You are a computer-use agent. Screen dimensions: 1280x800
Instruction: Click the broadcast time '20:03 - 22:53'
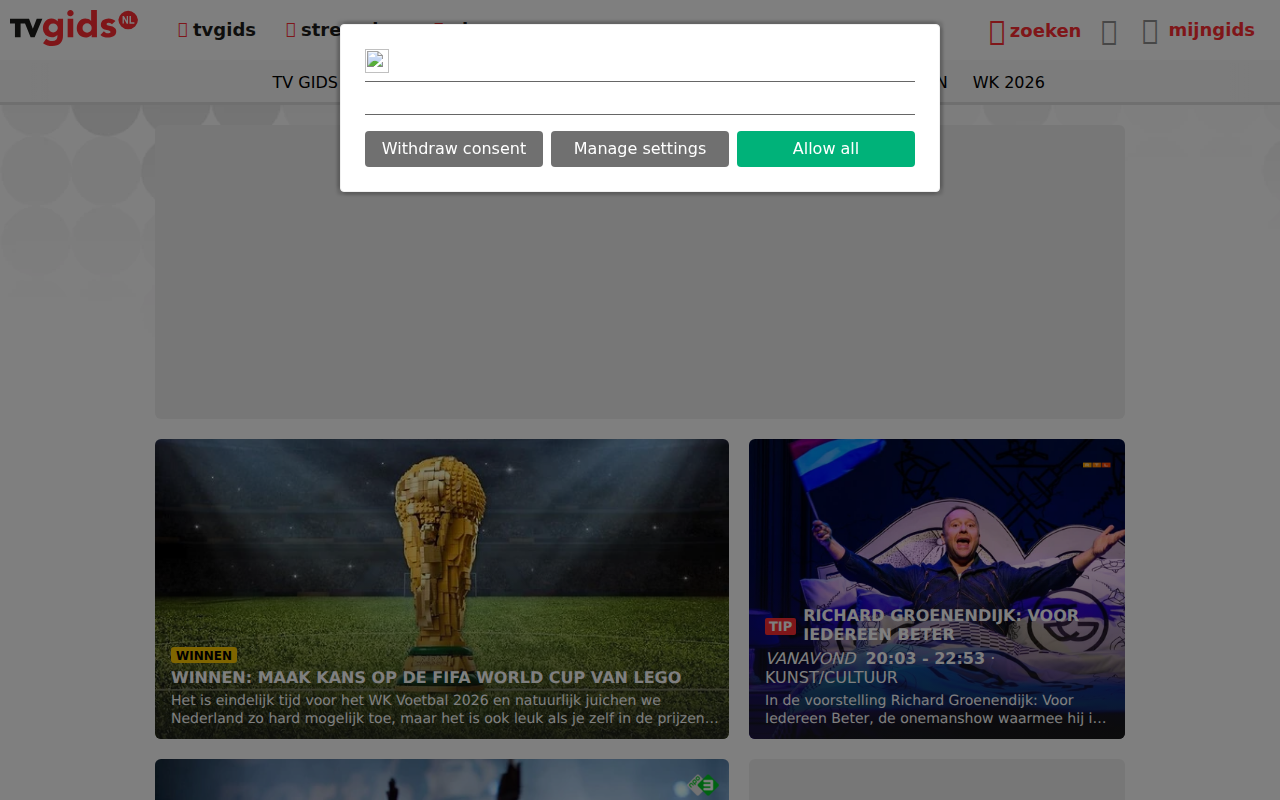pyautogui.click(x=925, y=658)
